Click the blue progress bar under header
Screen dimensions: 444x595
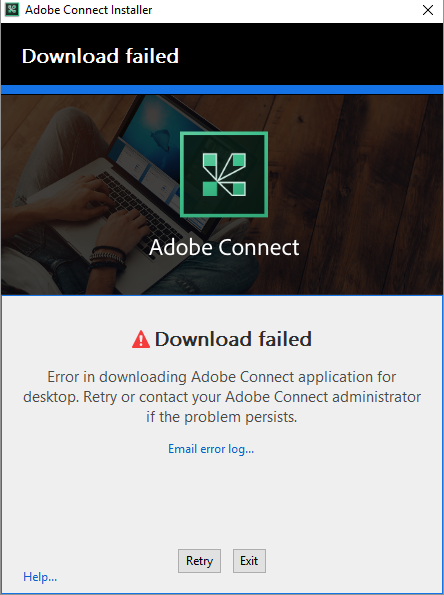(222, 90)
